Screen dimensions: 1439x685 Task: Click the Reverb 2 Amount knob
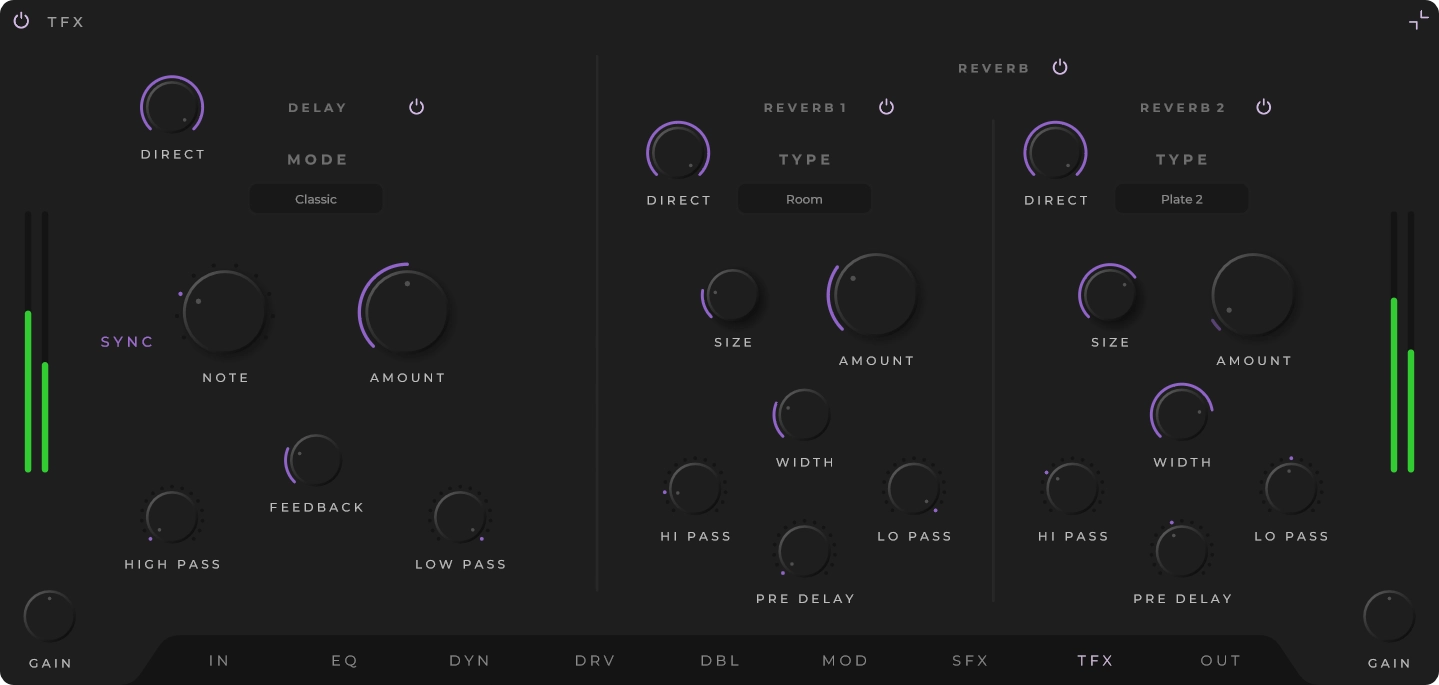click(1253, 294)
